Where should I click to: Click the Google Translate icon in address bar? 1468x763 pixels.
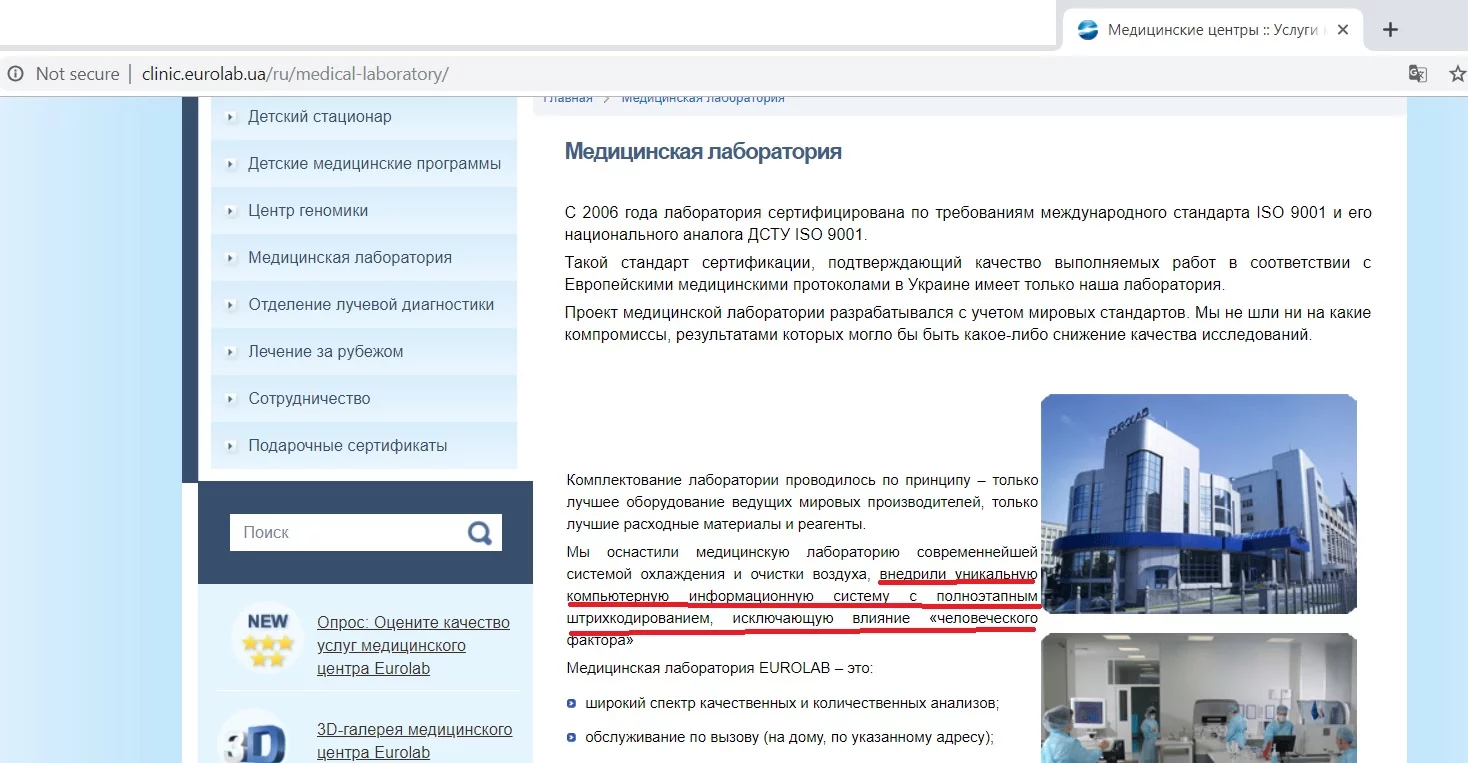coord(1417,74)
